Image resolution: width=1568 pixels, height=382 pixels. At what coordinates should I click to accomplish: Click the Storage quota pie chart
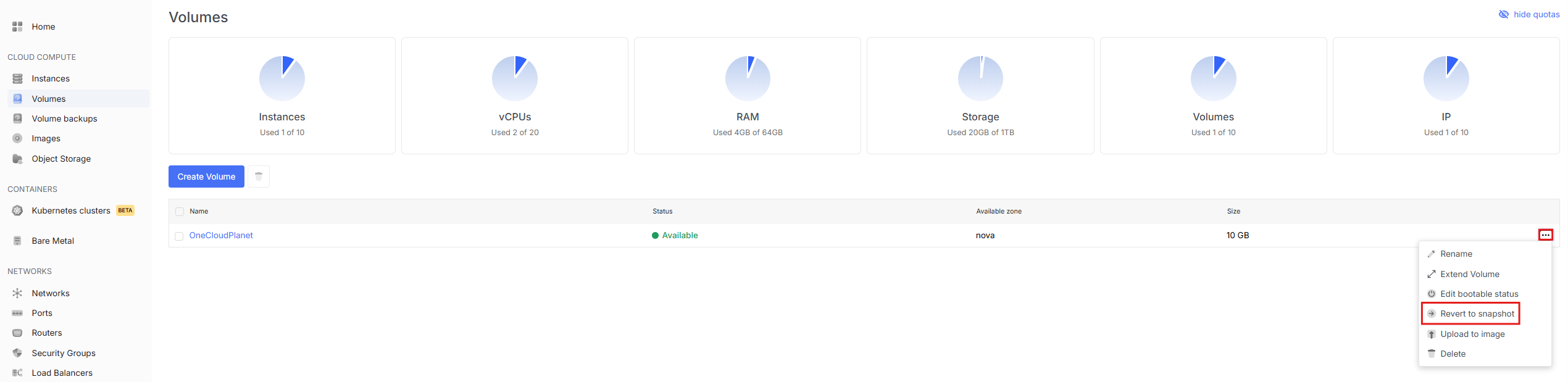[x=980, y=78]
